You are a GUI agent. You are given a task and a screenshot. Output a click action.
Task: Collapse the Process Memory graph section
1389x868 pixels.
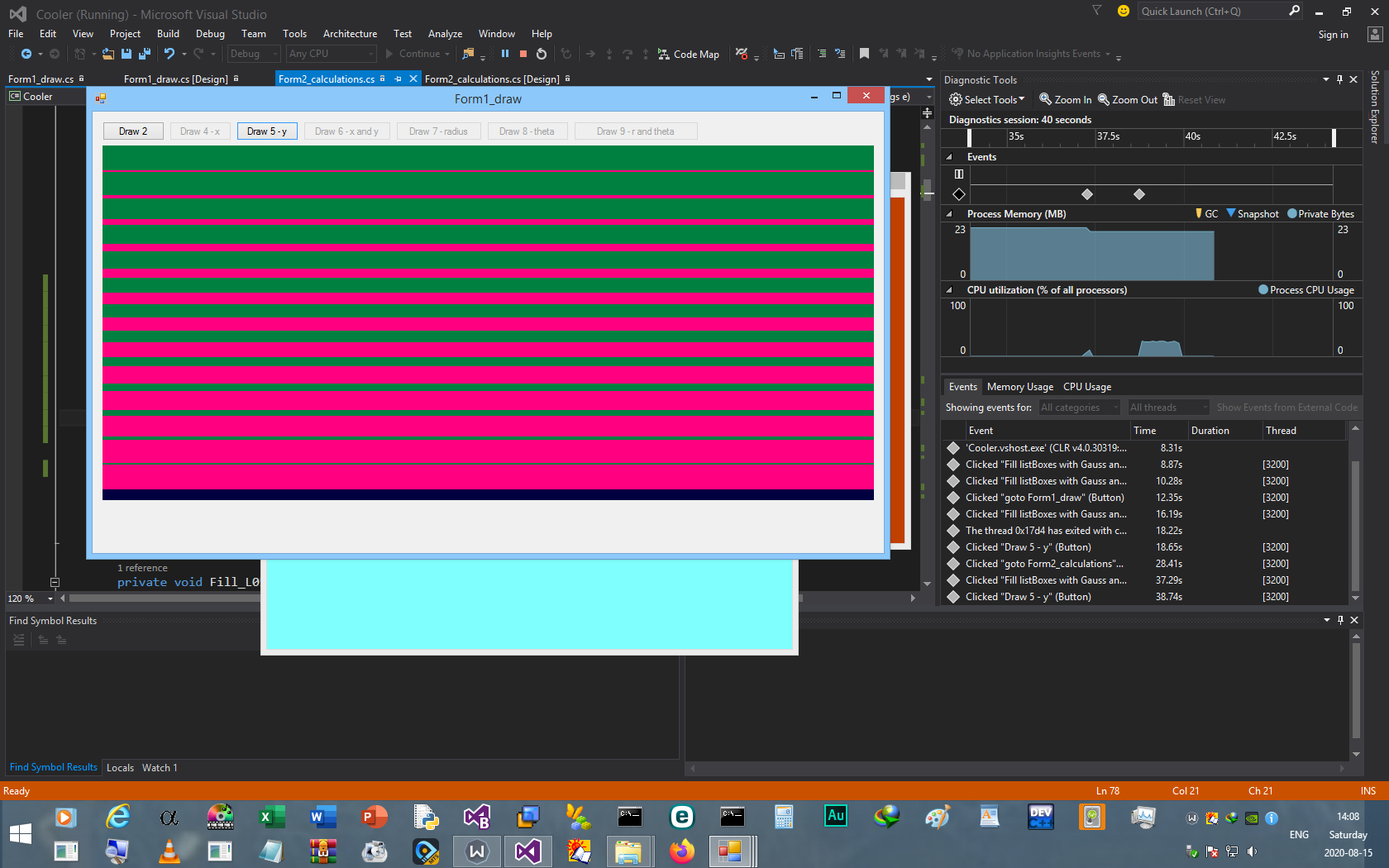coord(949,214)
